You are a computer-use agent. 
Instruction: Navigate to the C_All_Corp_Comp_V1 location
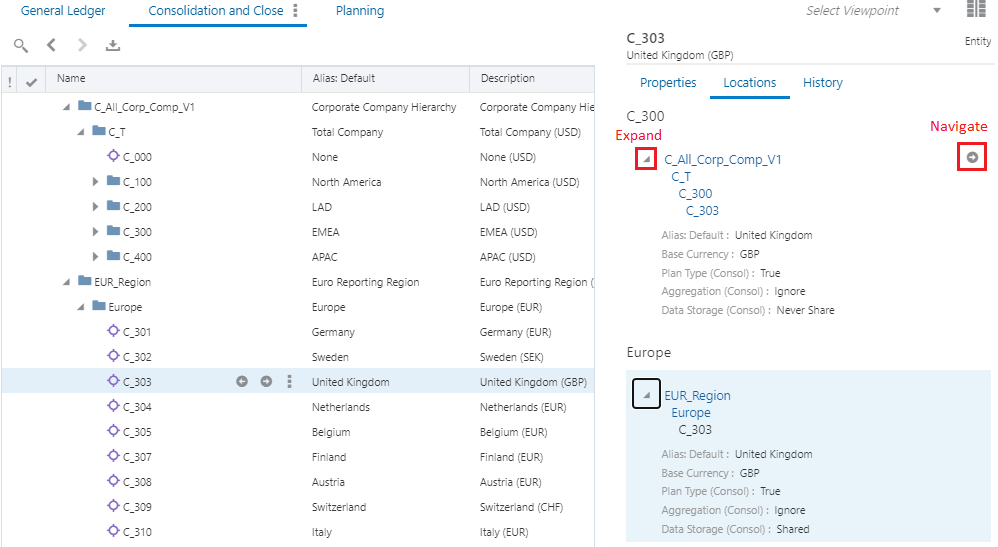[972, 157]
